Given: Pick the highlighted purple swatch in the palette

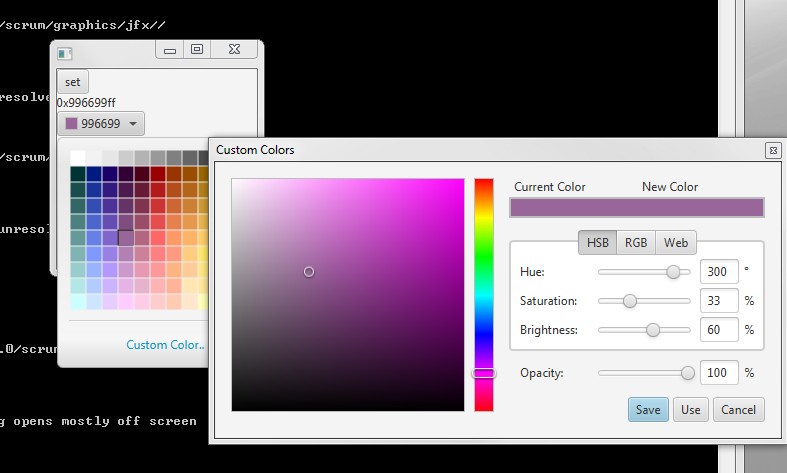Looking at the screenshot, I should click(126, 237).
